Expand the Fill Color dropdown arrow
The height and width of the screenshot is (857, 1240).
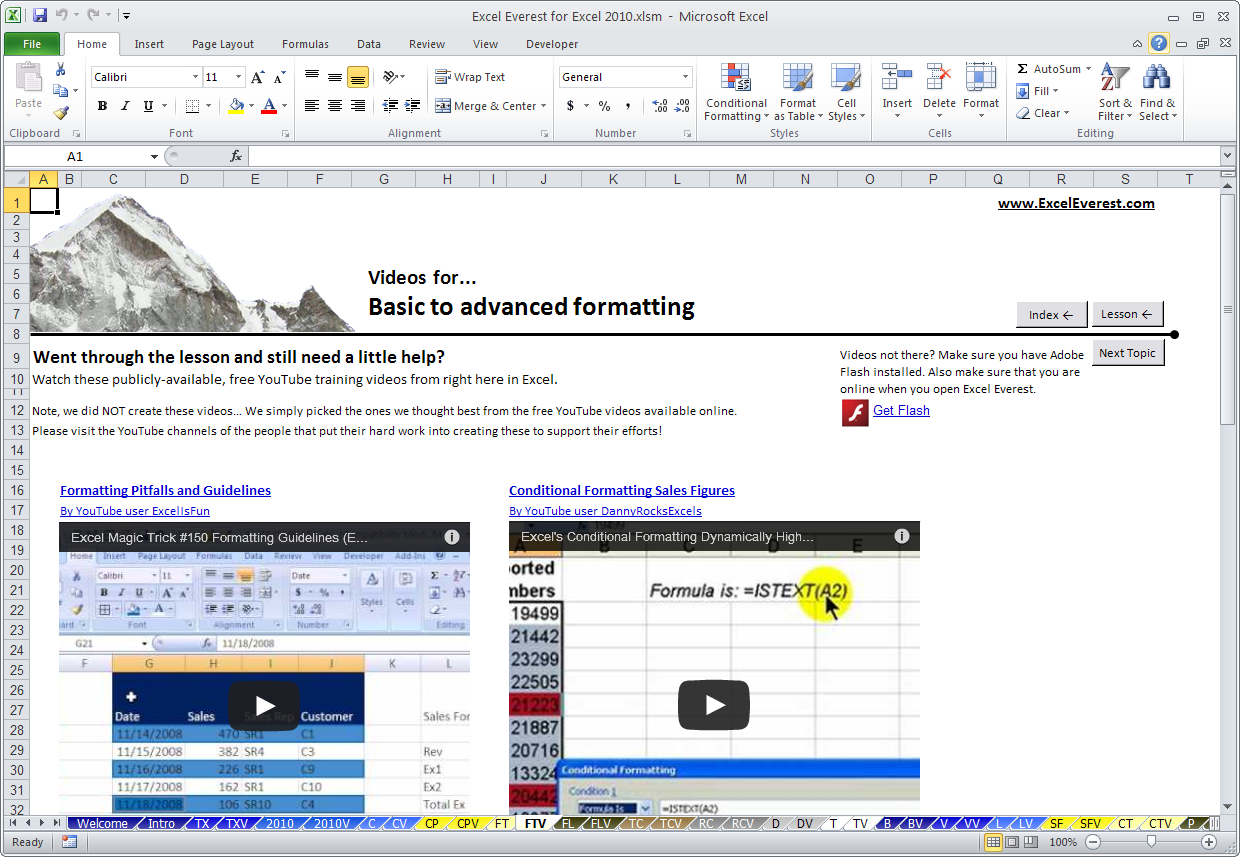(x=251, y=105)
